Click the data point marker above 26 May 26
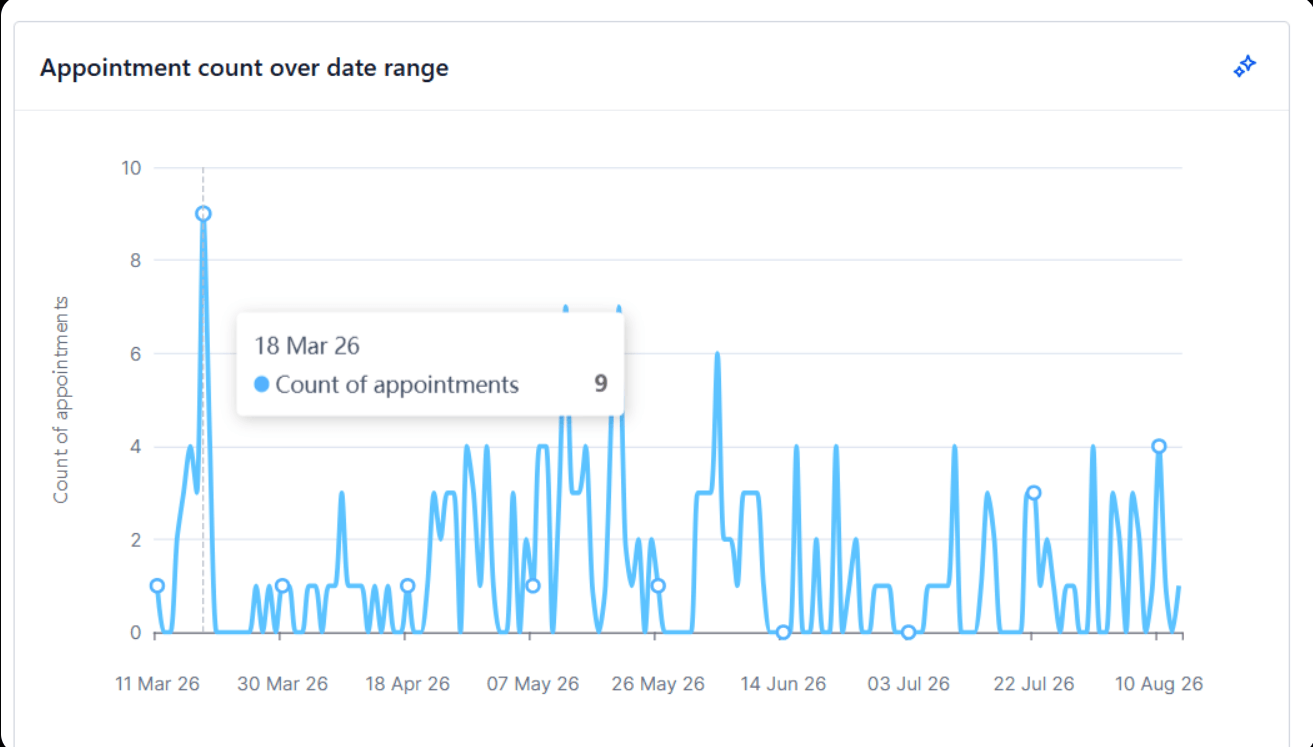 tap(658, 586)
